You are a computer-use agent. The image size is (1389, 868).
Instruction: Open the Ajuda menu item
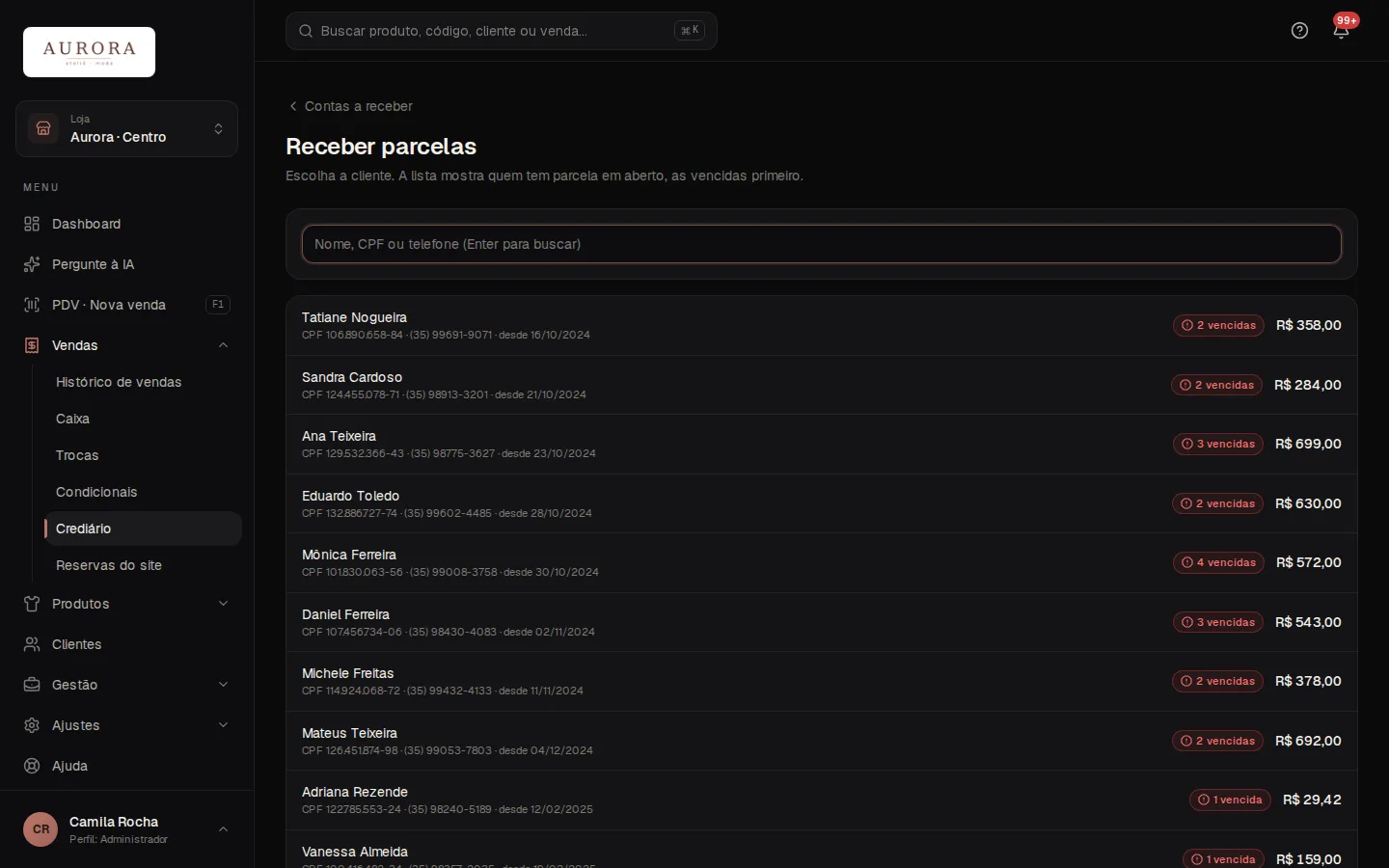(x=126, y=766)
